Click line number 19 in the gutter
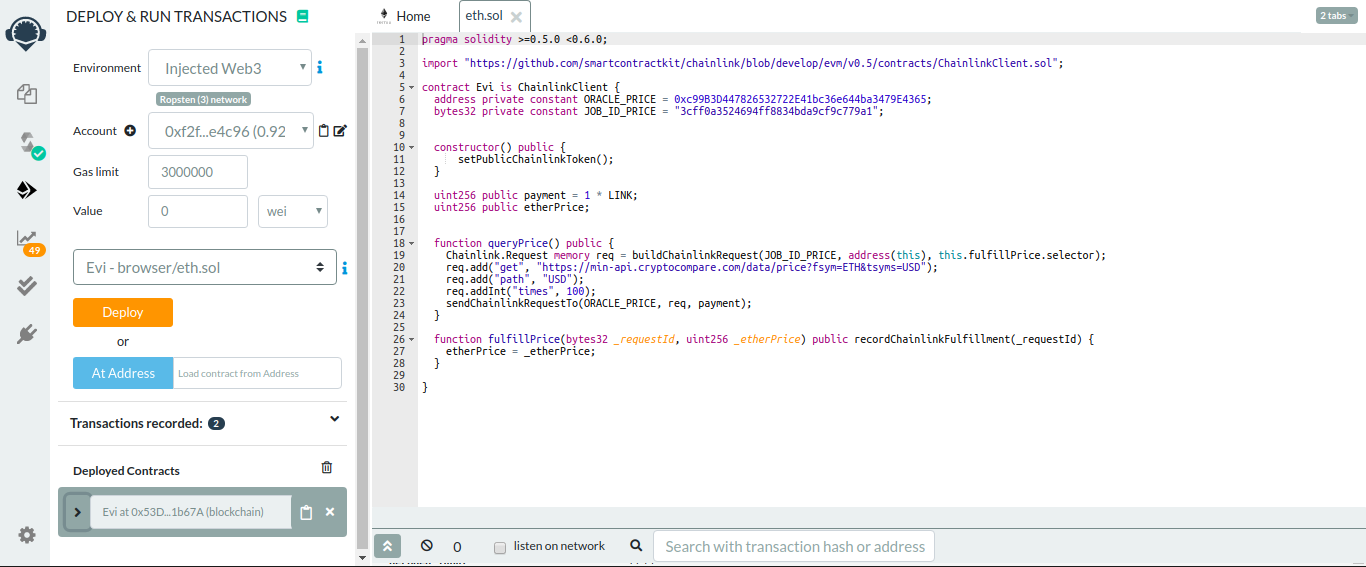Screen dimensions: 1366x567 (399, 255)
